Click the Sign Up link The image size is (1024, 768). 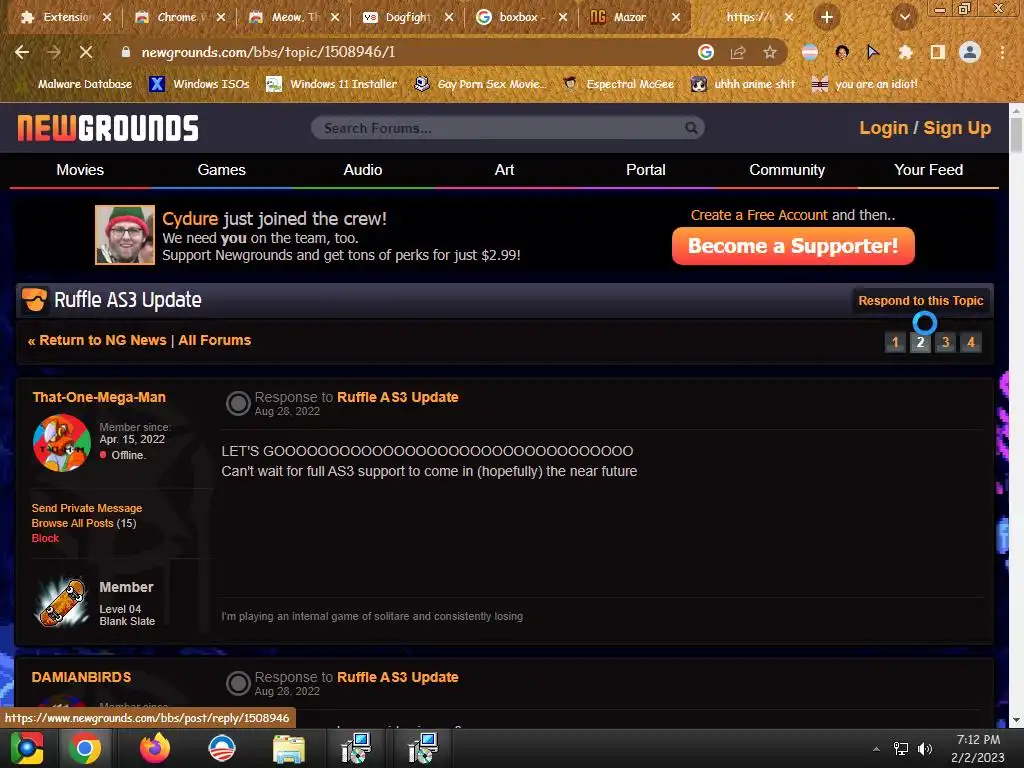pyautogui.click(x=957, y=128)
